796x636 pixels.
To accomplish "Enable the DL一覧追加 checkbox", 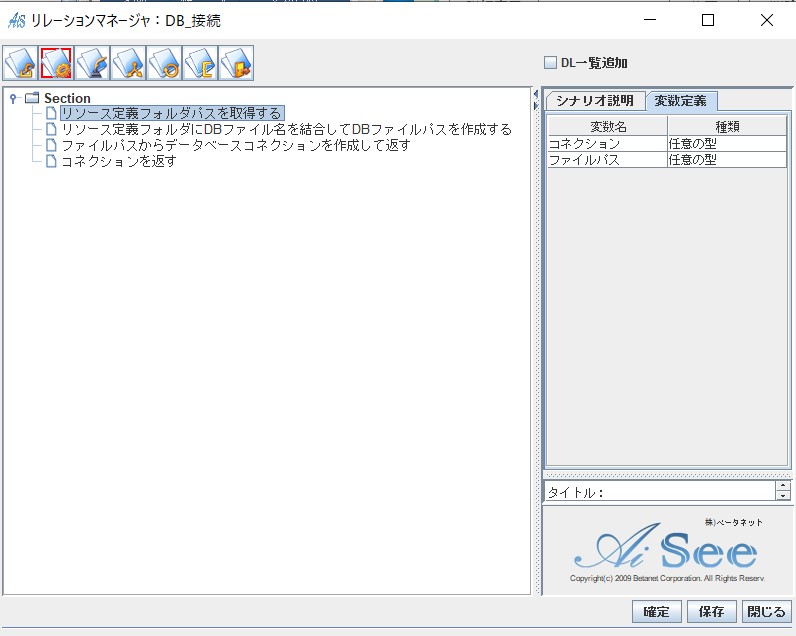I will pos(550,63).
